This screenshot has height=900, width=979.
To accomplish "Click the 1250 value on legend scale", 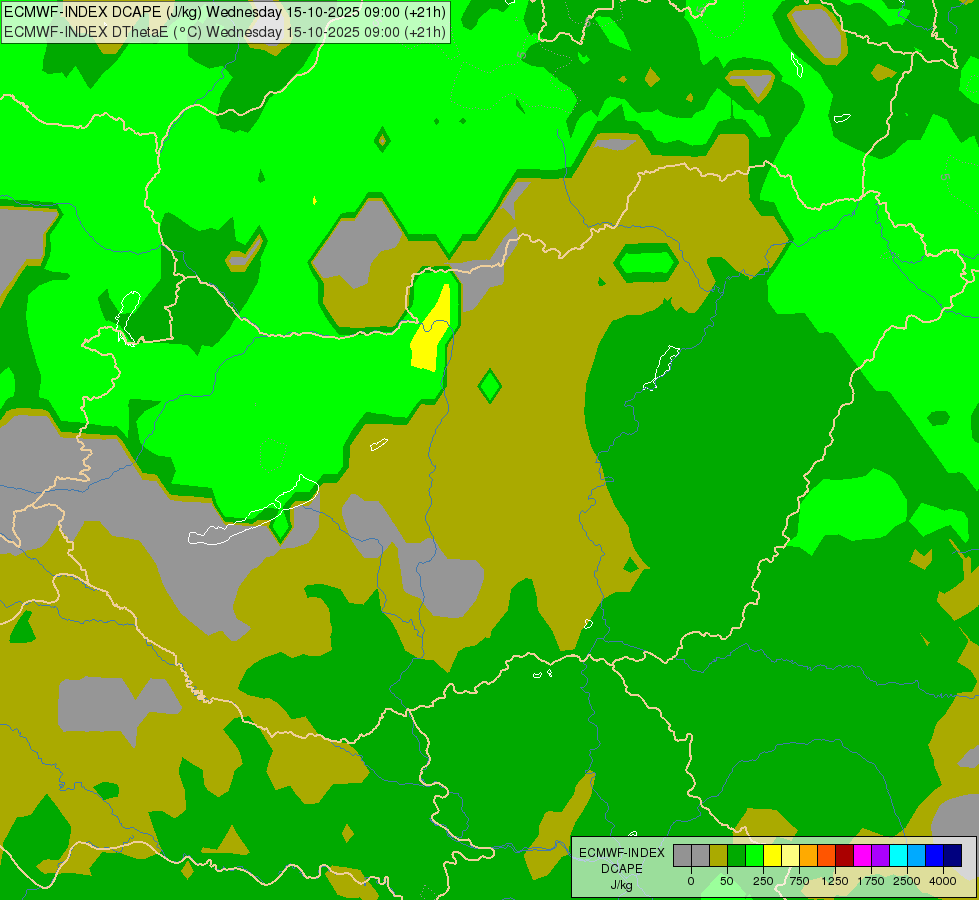I will [x=835, y=881].
